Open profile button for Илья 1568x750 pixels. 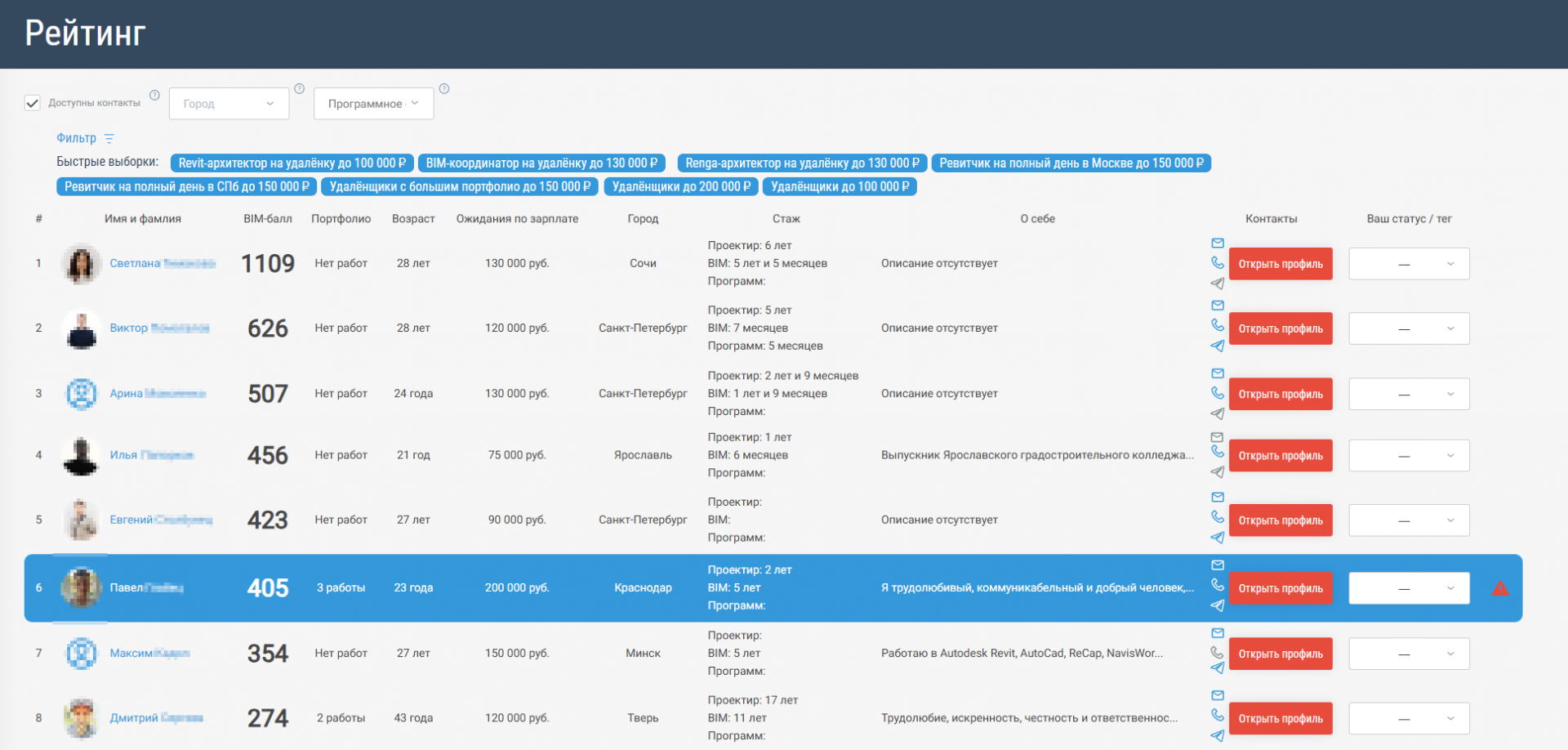click(x=1280, y=456)
